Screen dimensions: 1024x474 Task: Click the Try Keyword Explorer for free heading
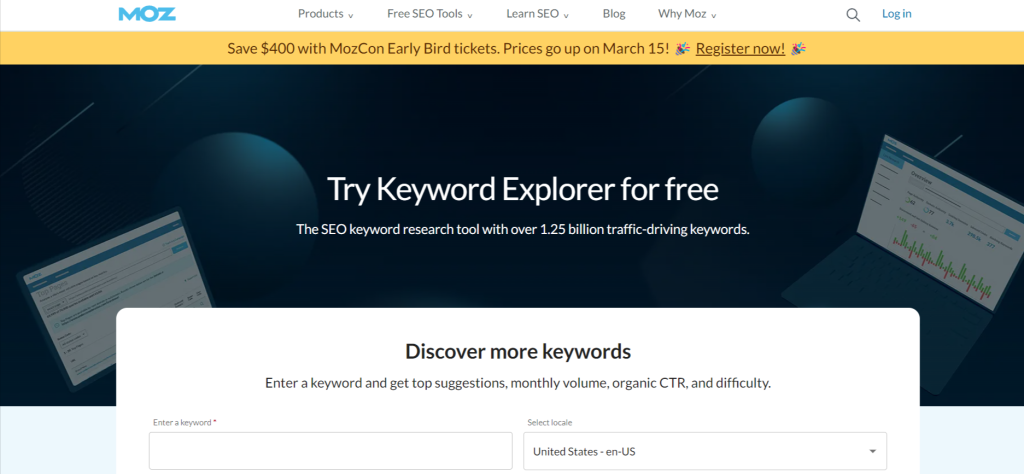point(522,189)
